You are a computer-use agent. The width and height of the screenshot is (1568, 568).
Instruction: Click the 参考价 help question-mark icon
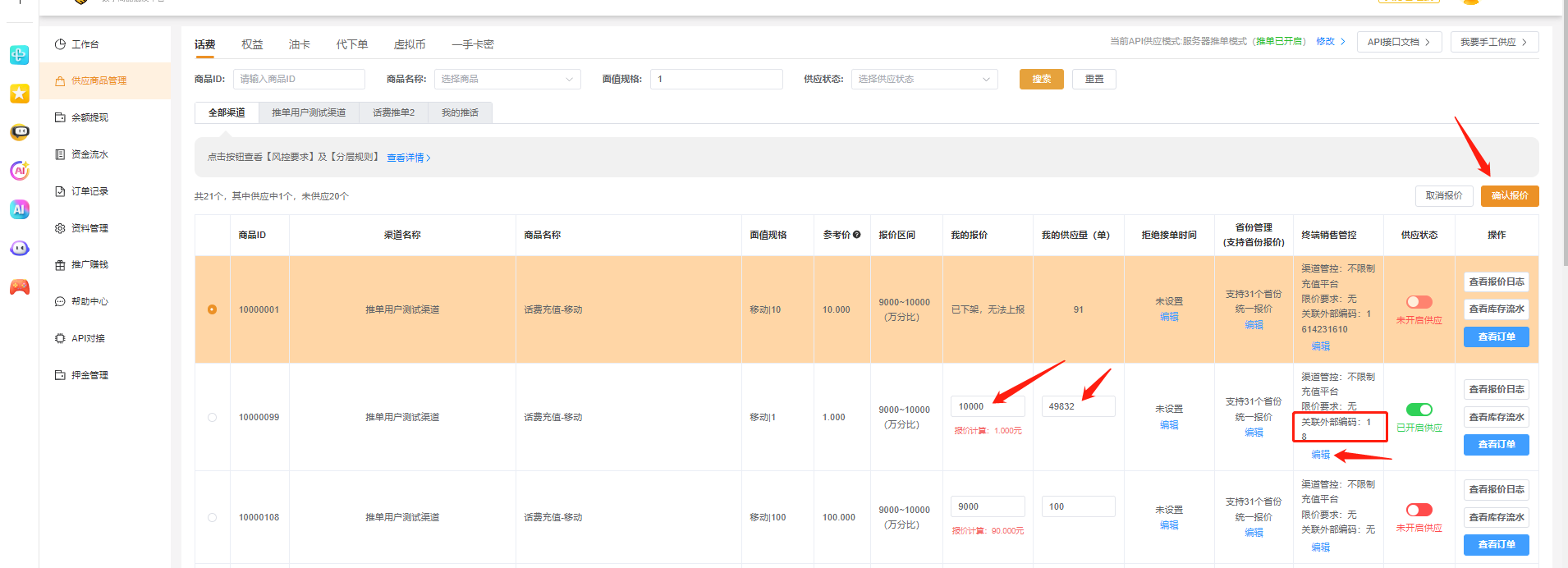point(857,235)
